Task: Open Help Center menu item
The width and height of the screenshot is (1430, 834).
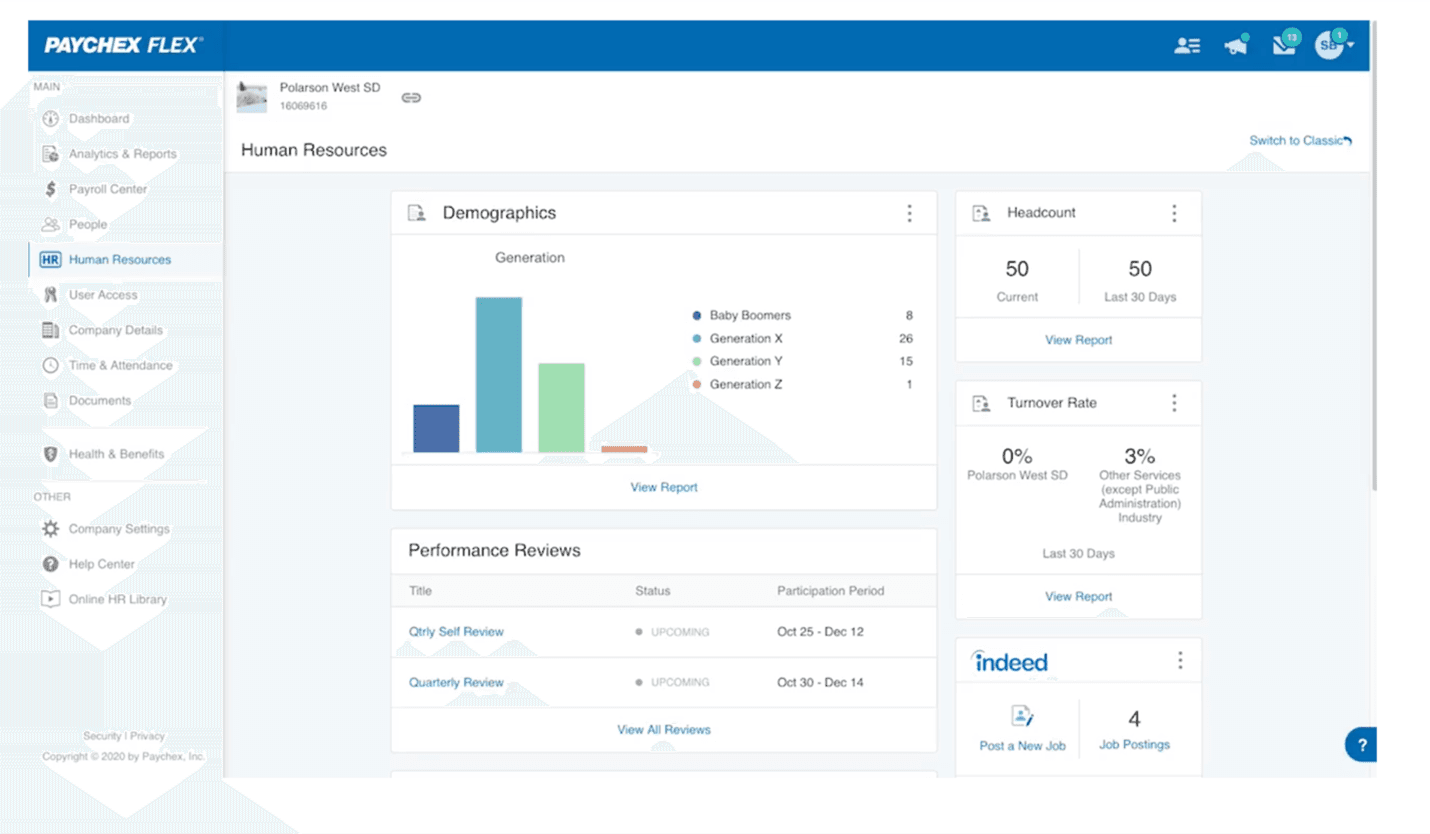Action: point(102,564)
